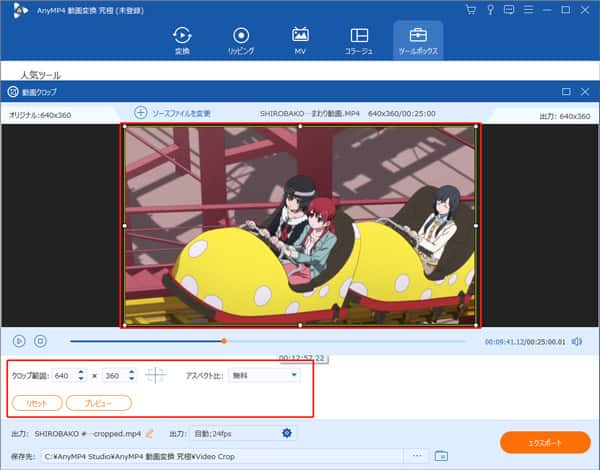Edit output filename with pencil icon
600x470 pixels.
pyautogui.click(x=150, y=434)
